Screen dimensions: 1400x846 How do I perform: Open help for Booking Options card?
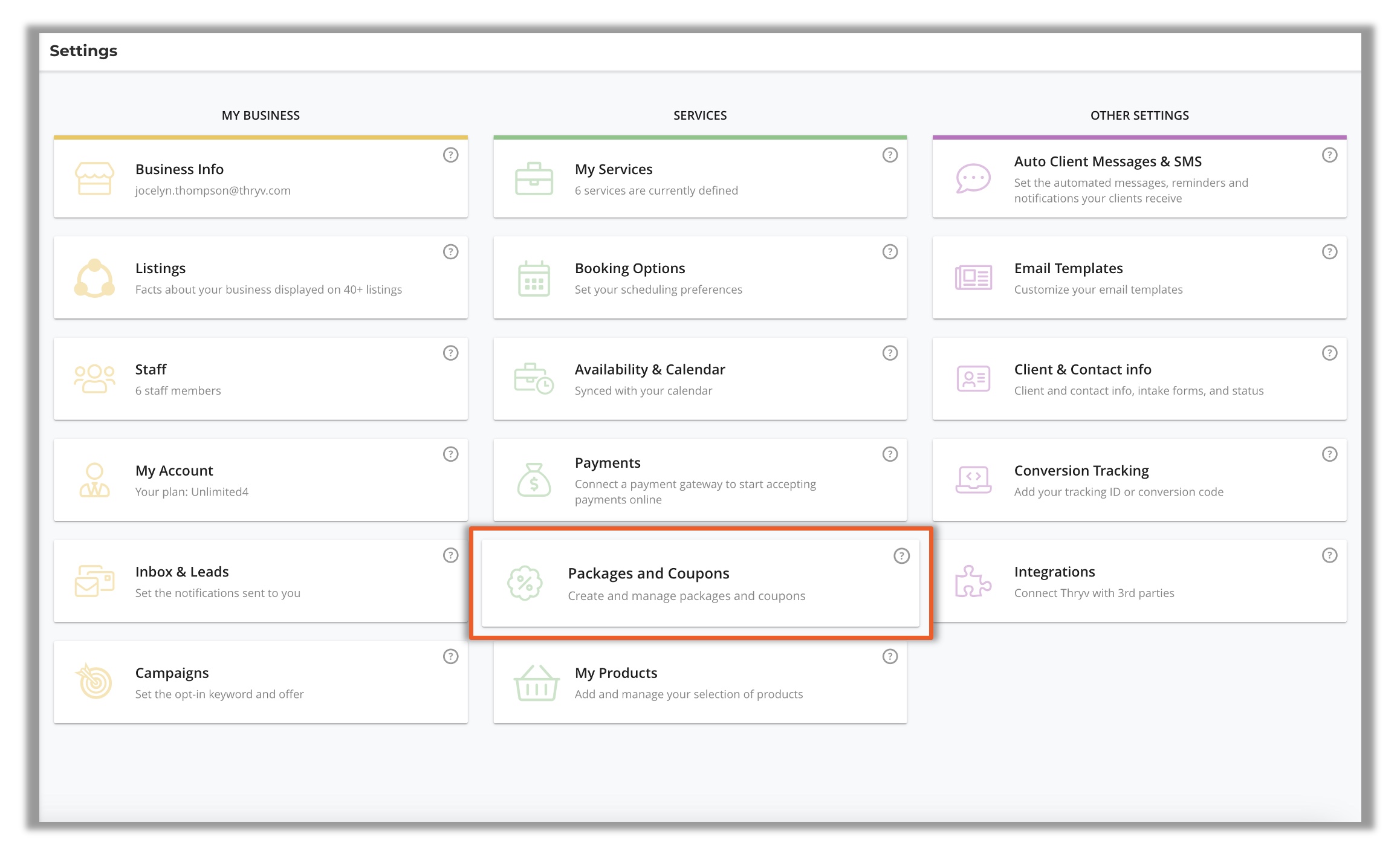point(890,252)
